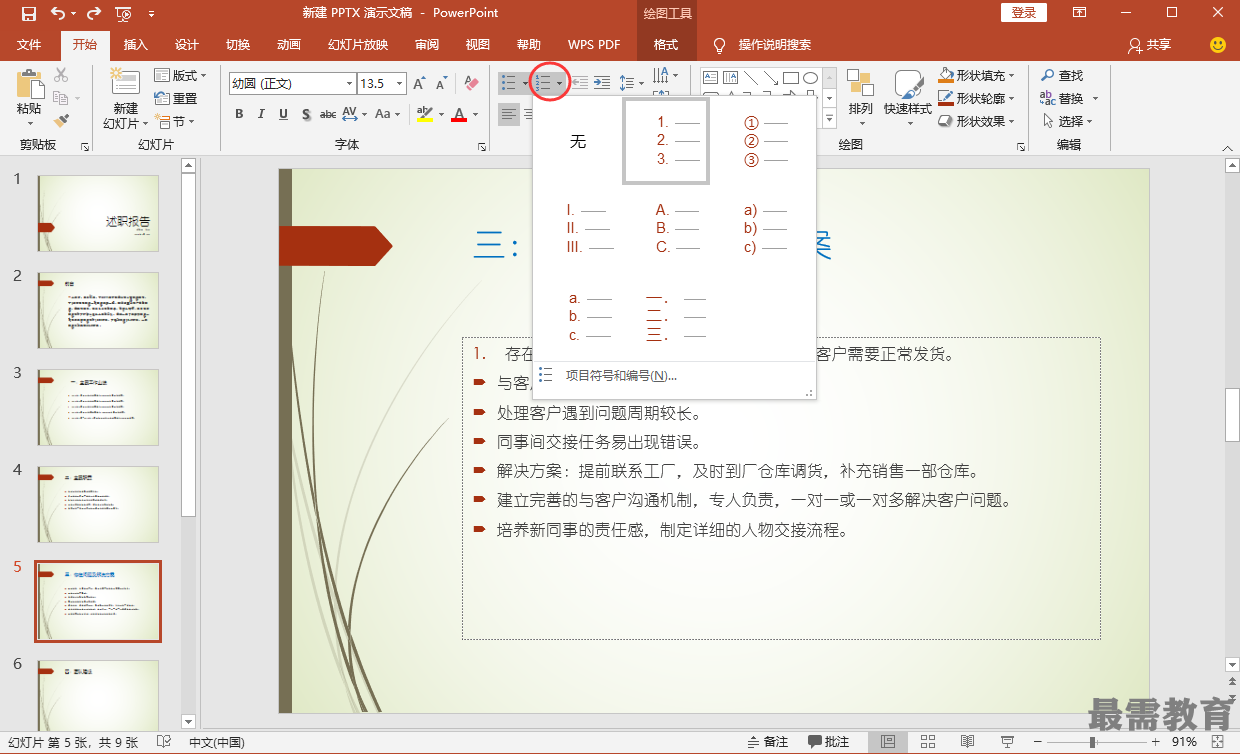
Task: Click the Bullets list icon
Action: pyautogui.click(x=509, y=83)
